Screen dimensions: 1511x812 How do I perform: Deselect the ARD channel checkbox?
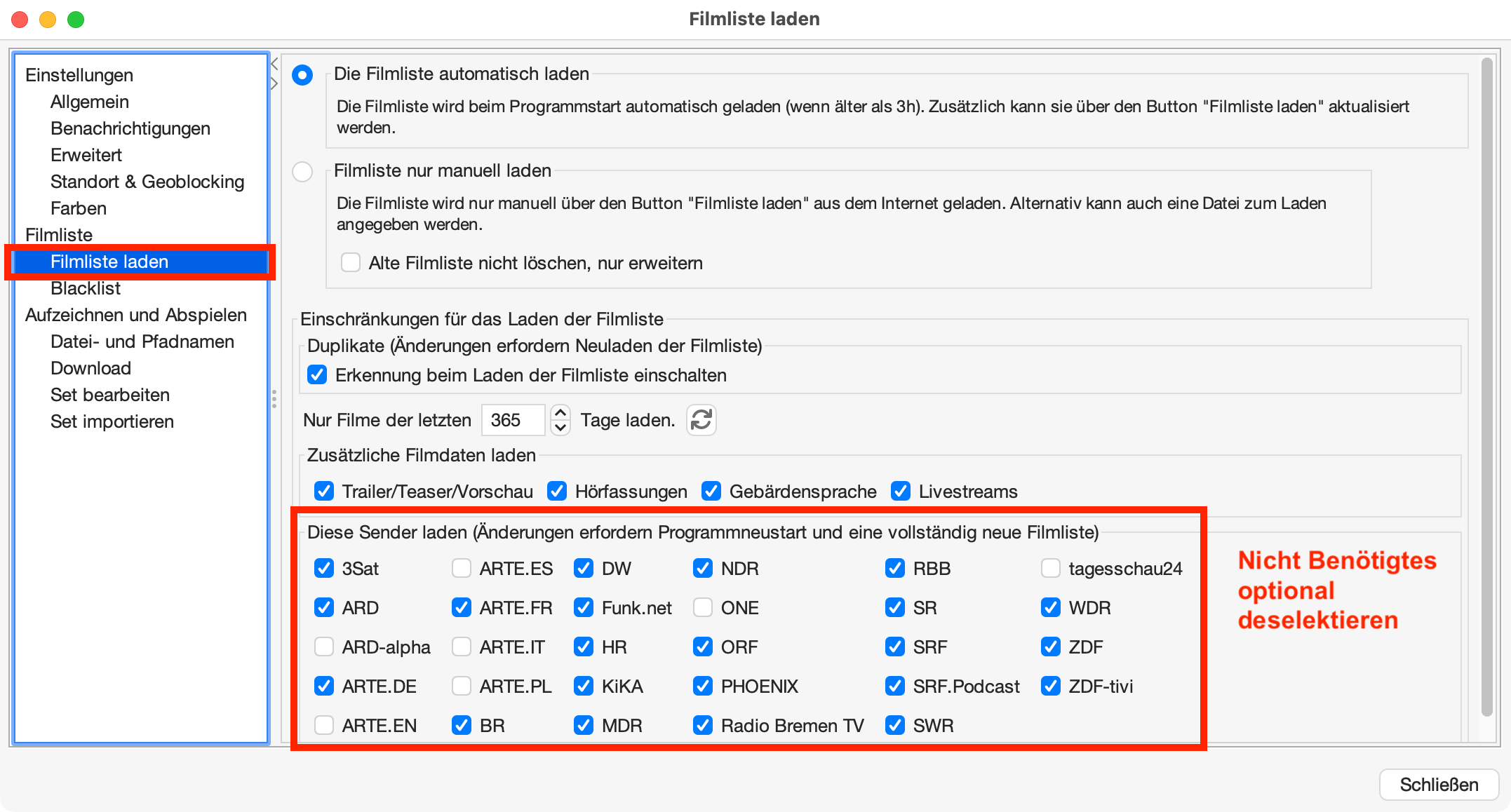324,608
